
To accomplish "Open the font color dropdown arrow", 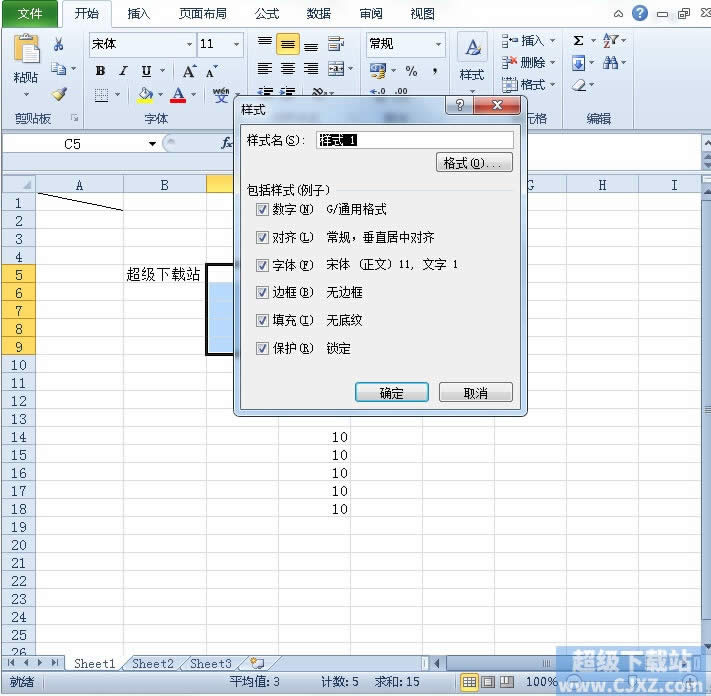I will point(194,95).
